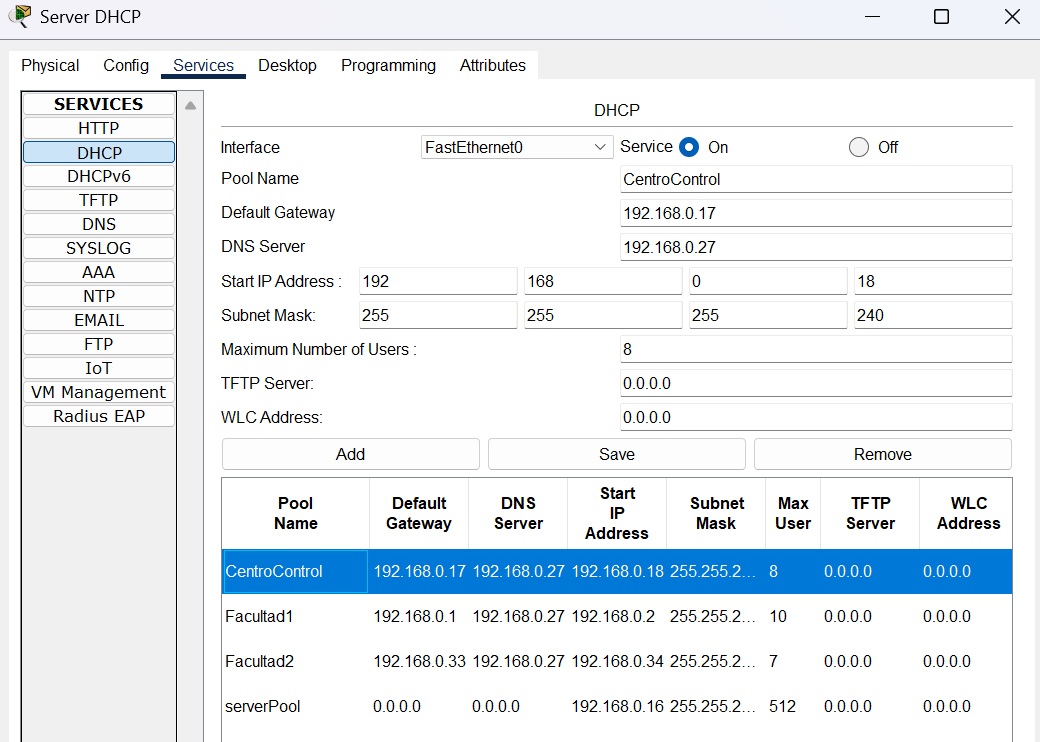
Task: Click Facultad2 start IP cell 192.168.0.34
Action: (x=617, y=661)
